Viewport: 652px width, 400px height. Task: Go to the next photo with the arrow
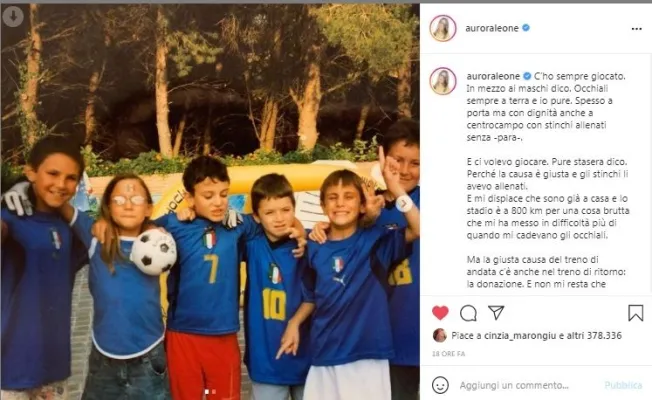point(403,203)
